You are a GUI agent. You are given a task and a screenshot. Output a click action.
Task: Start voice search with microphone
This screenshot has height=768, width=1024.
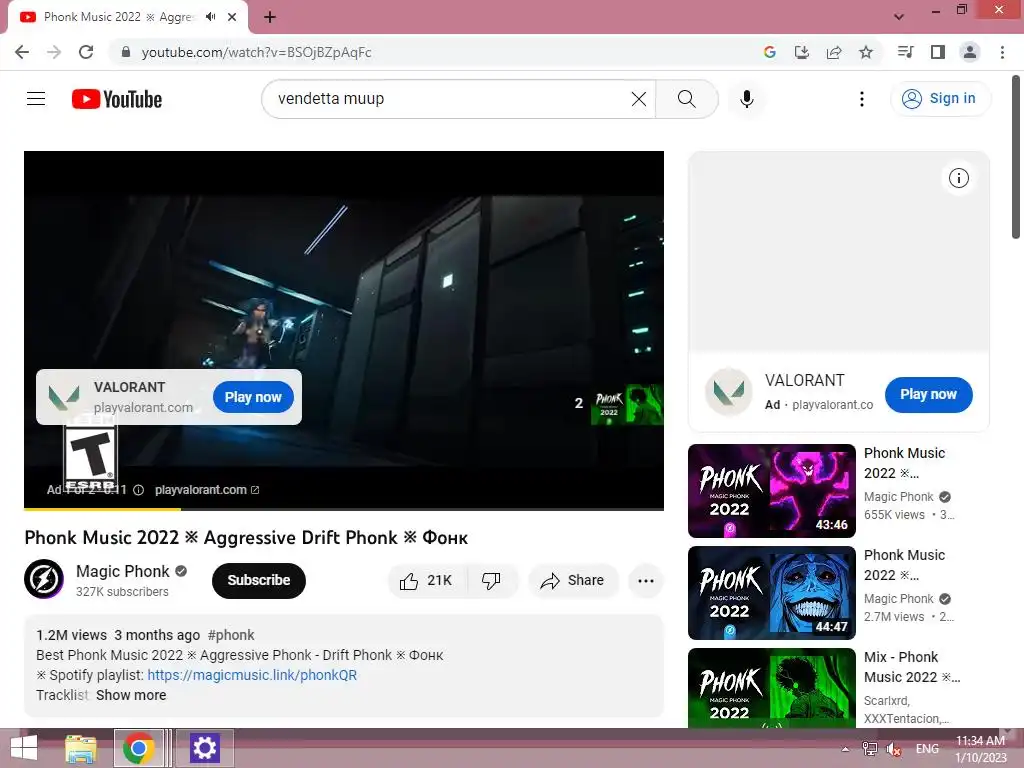coord(746,99)
